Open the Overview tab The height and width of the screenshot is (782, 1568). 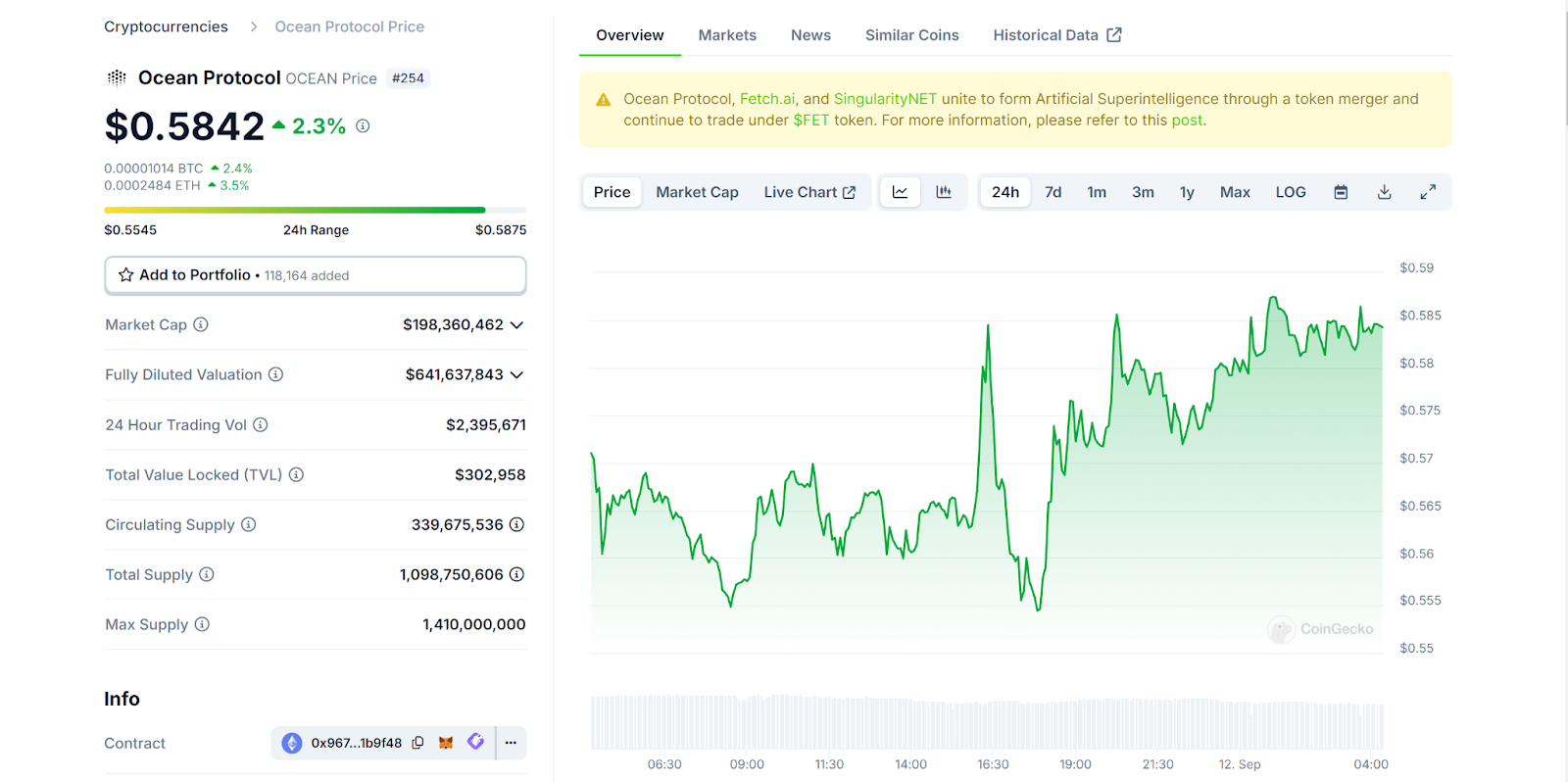(630, 35)
